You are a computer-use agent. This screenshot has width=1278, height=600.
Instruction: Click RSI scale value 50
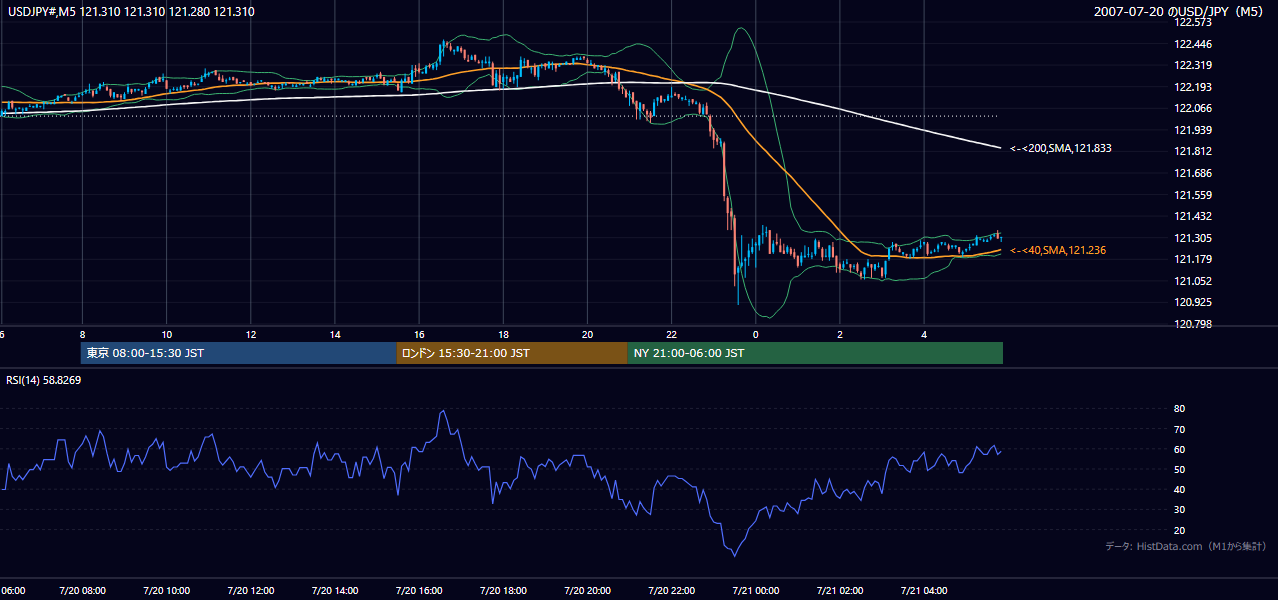pyautogui.click(x=1180, y=469)
